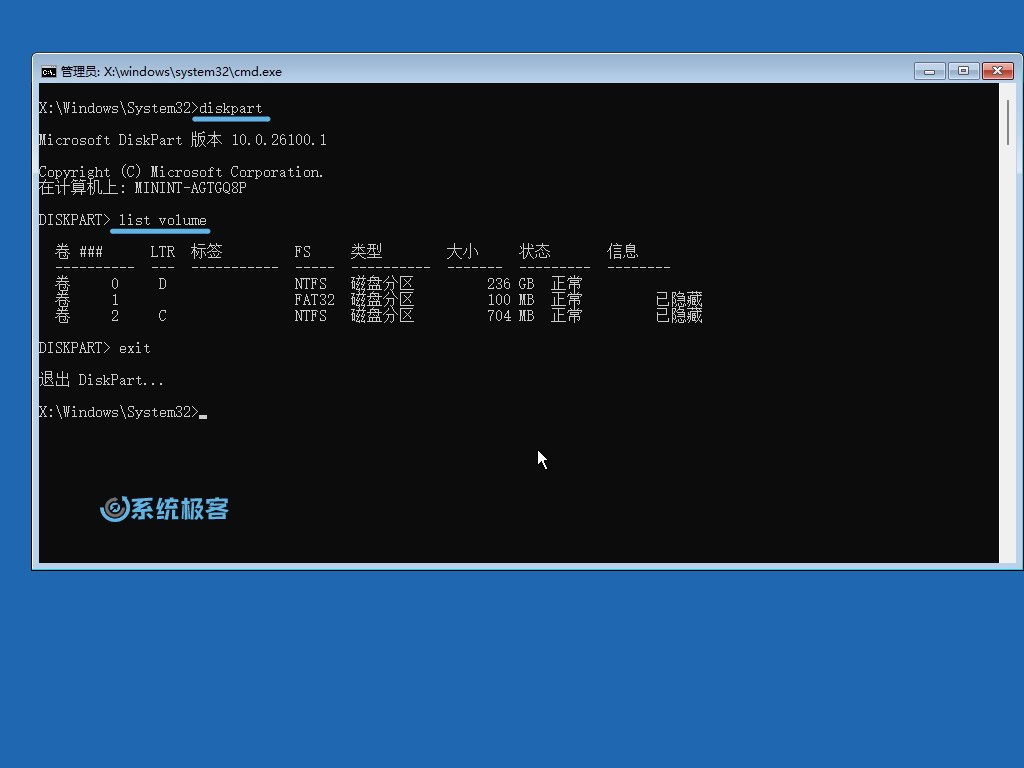Click the 'list volume' command text
The image size is (1024, 768).
click(163, 220)
